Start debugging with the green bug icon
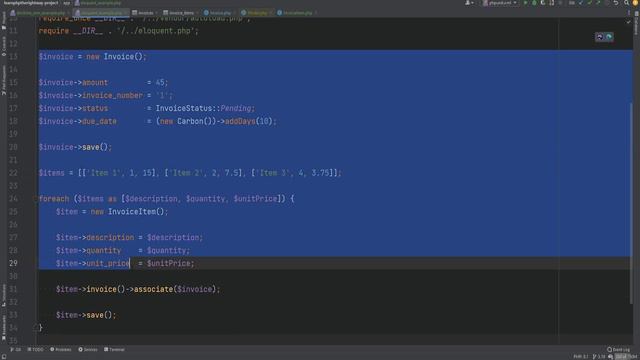The height and width of the screenshot is (360, 640). click(x=534, y=3)
